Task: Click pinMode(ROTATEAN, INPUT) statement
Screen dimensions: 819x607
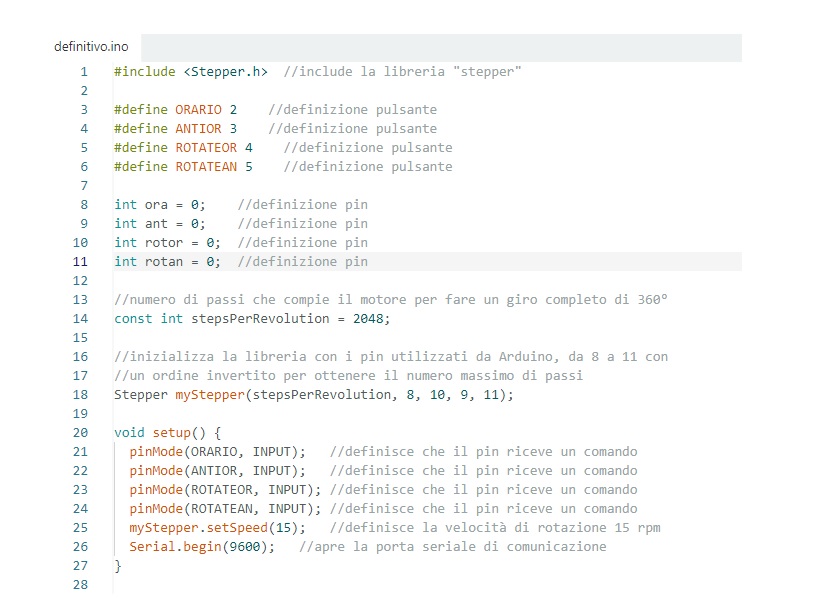Action: [226, 509]
